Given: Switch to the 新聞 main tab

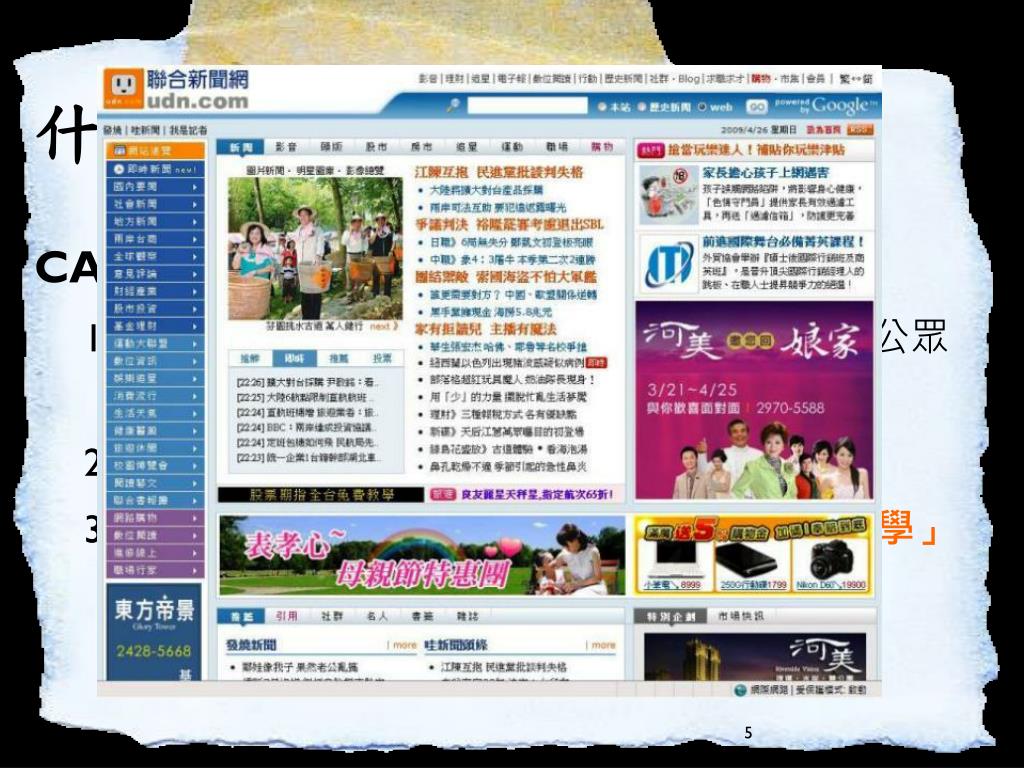Looking at the screenshot, I should 240,148.
